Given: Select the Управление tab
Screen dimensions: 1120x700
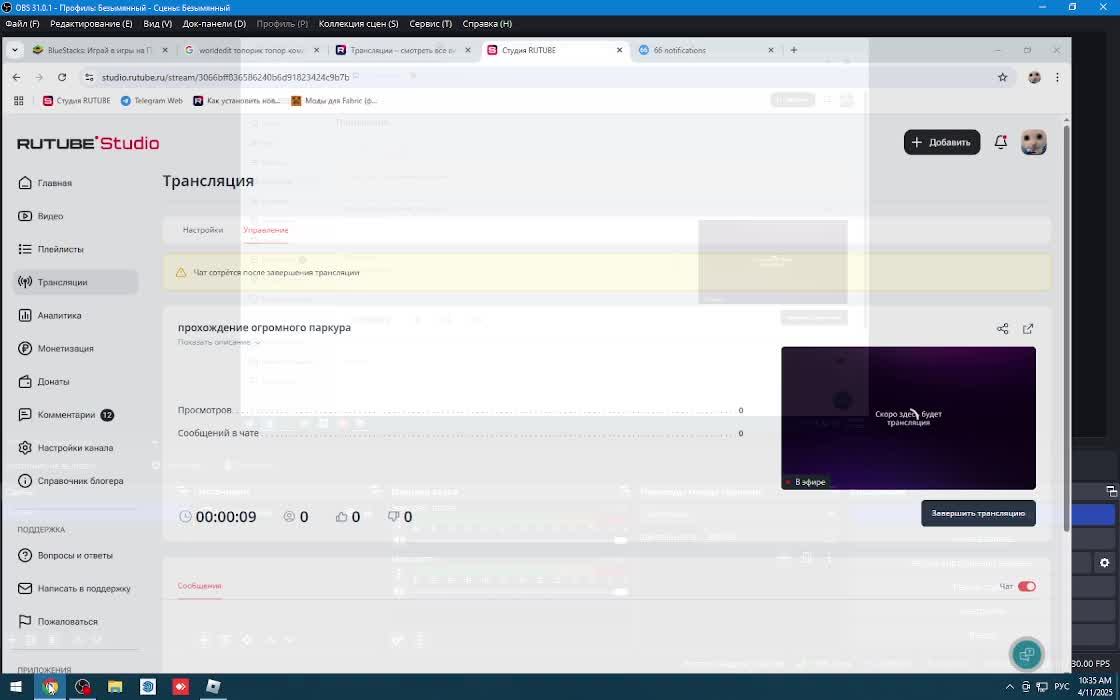Looking at the screenshot, I should pyautogui.click(x=266, y=230).
